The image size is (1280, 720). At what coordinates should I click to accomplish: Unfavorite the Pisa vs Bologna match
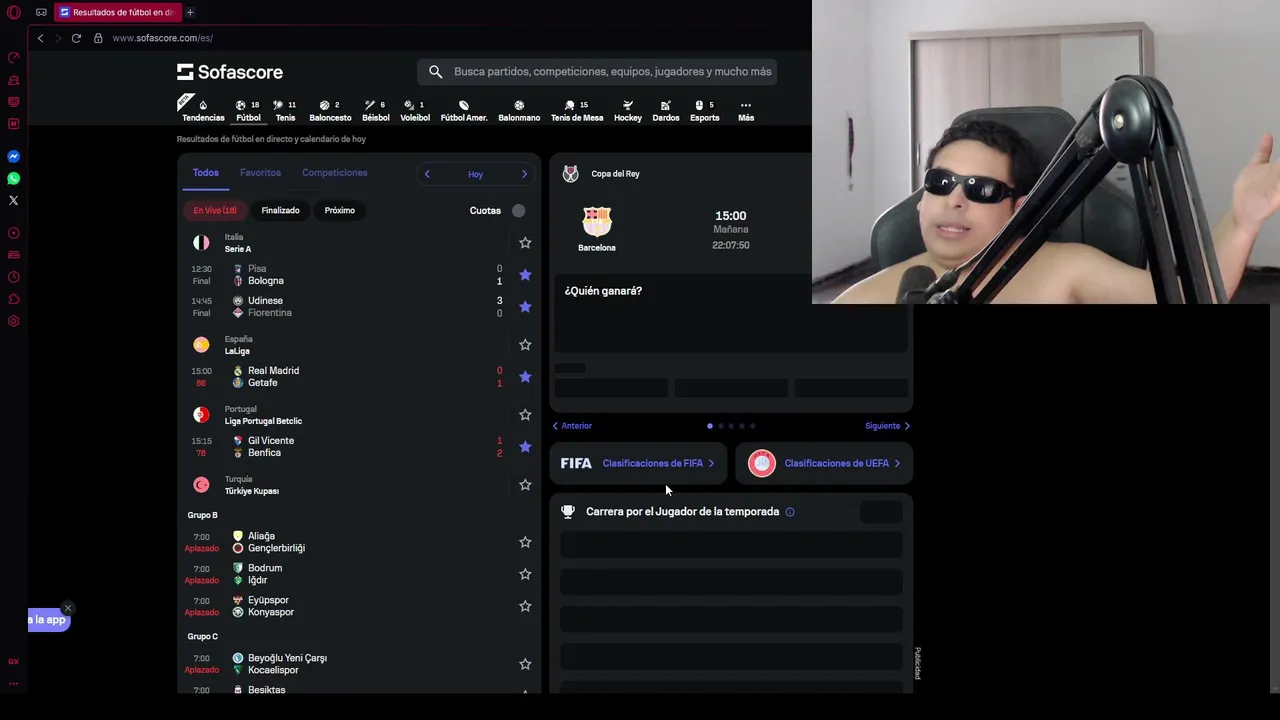coord(525,275)
